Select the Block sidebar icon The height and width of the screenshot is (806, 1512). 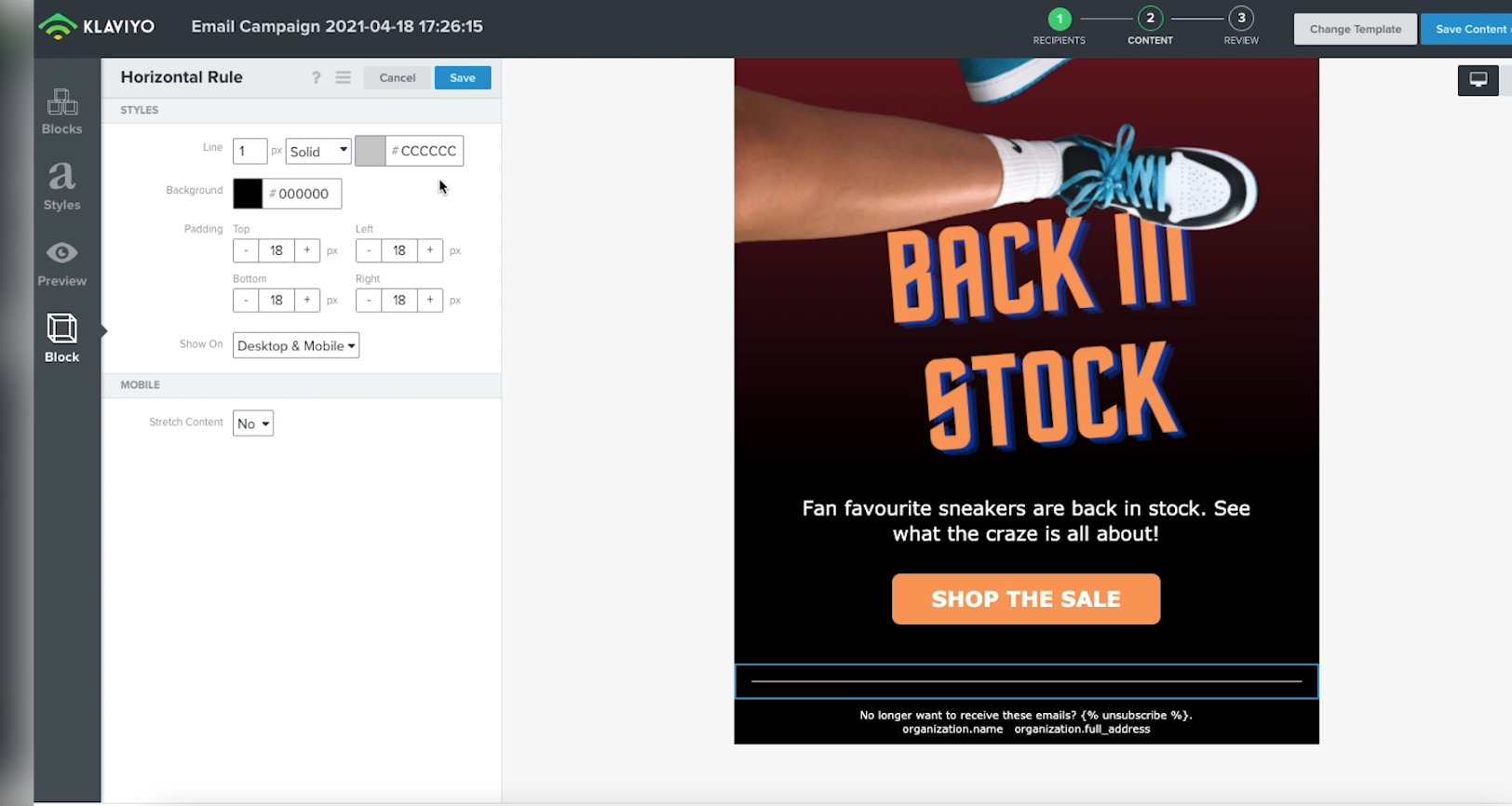coord(61,338)
